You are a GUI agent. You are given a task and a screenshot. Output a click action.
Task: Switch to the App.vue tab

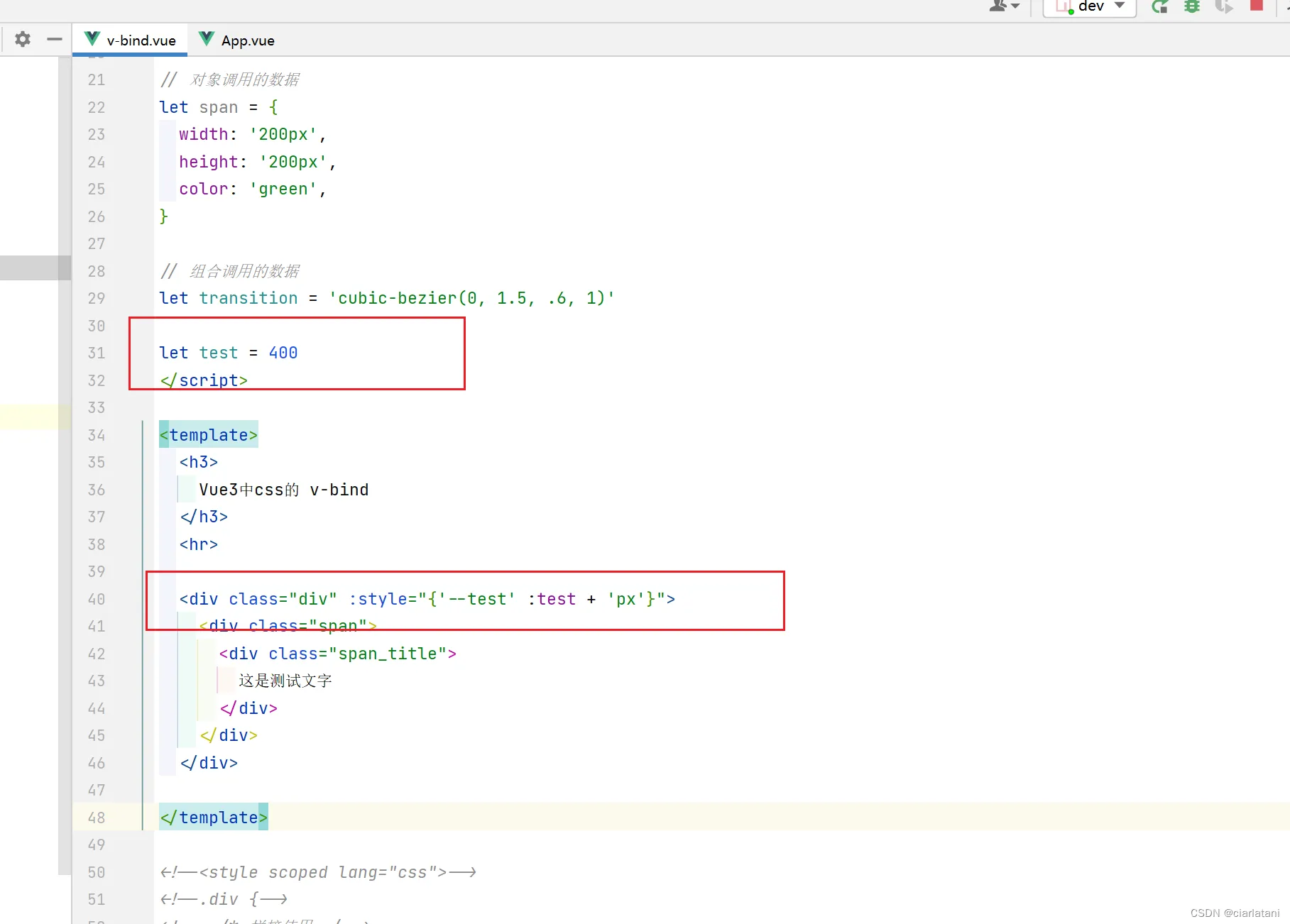247,40
